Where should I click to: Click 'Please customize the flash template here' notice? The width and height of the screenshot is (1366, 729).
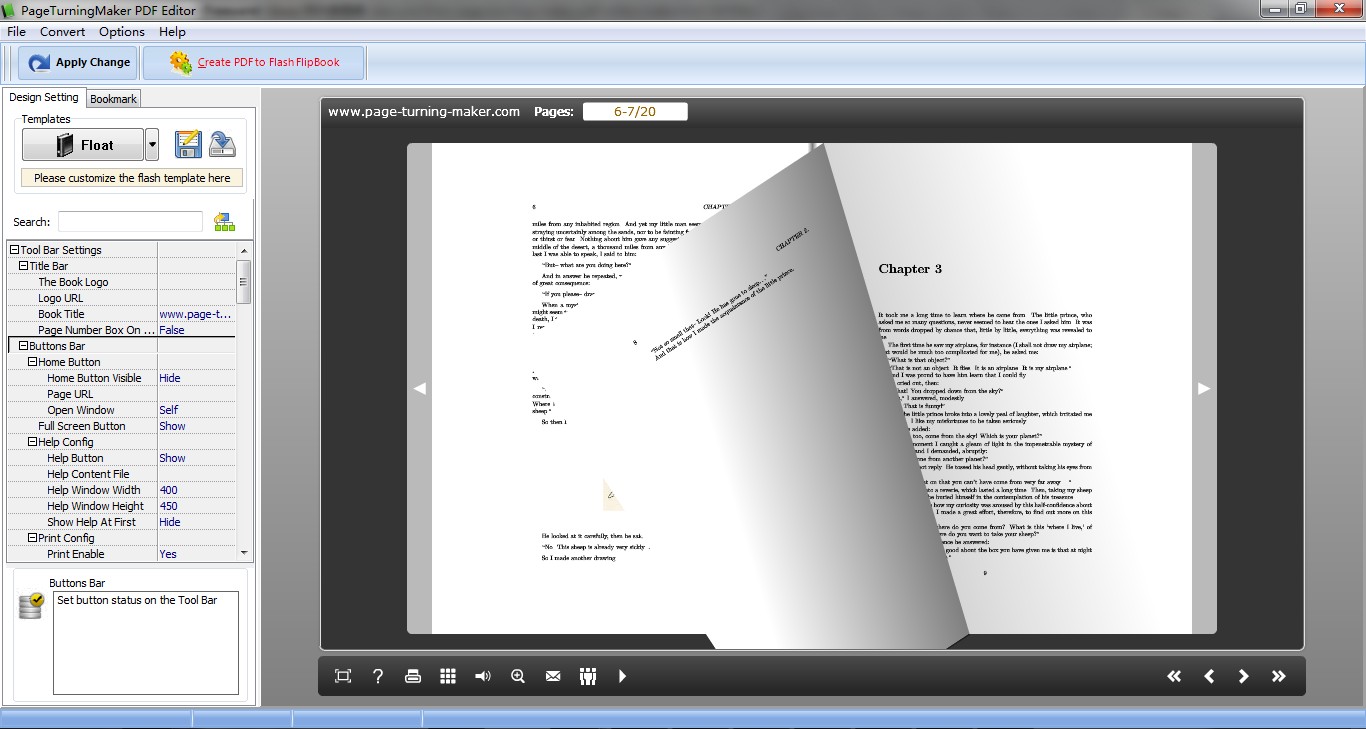(x=132, y=178)
